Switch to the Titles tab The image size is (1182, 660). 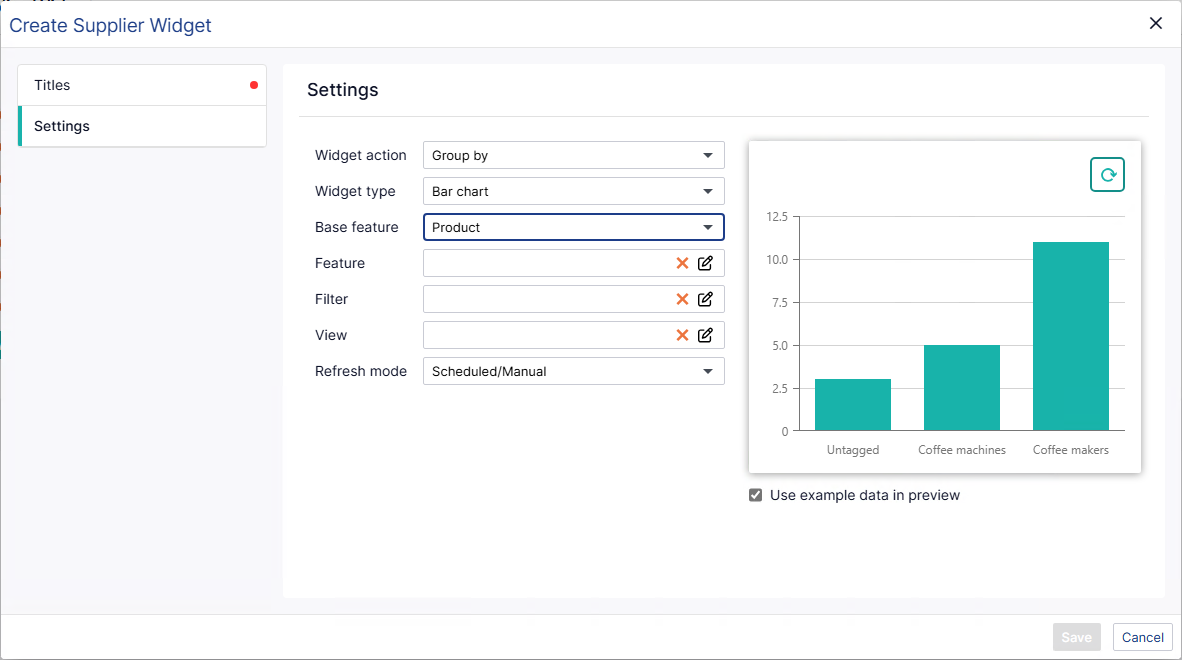(x=142, y=85)
